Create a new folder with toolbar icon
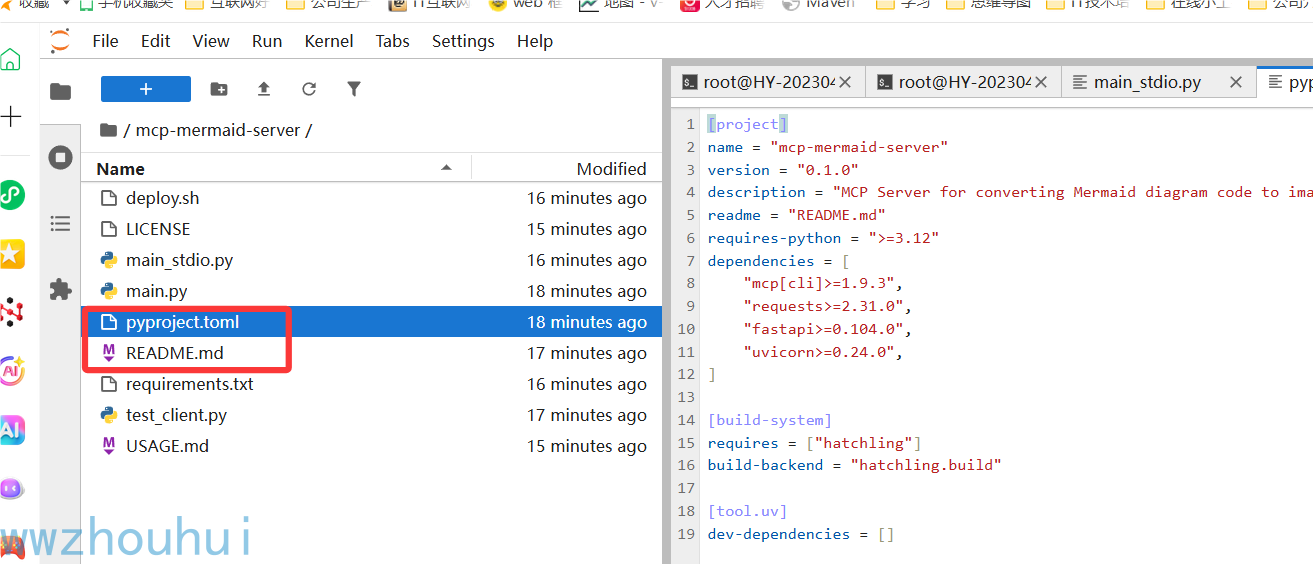 click(219, 89)
